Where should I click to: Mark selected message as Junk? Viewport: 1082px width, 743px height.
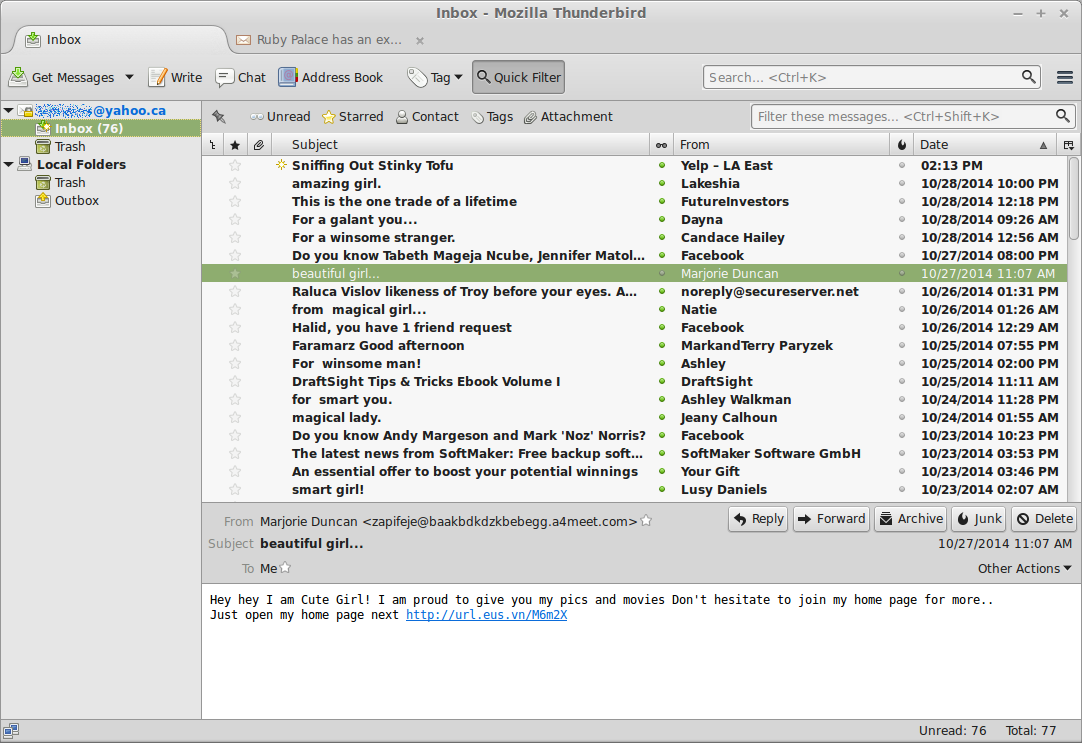[978, 519]
